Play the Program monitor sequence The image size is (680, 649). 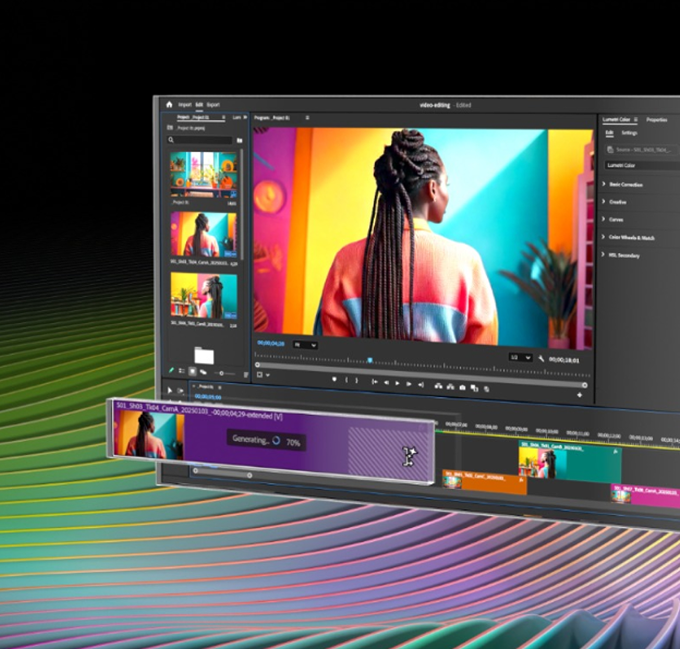click(x=397, y=383)
